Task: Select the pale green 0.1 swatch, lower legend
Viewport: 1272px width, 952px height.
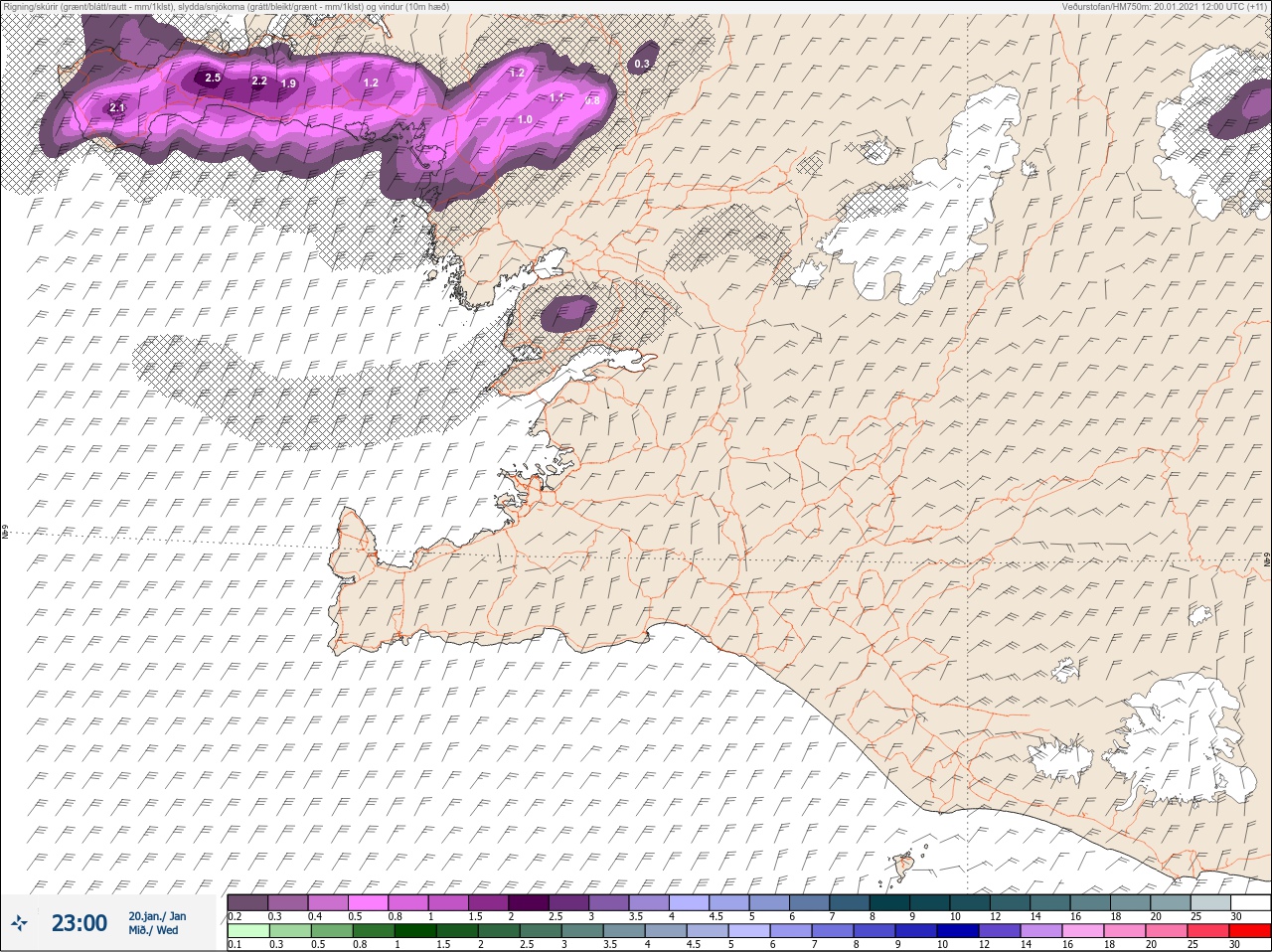Action: click(x=247, y=931)
